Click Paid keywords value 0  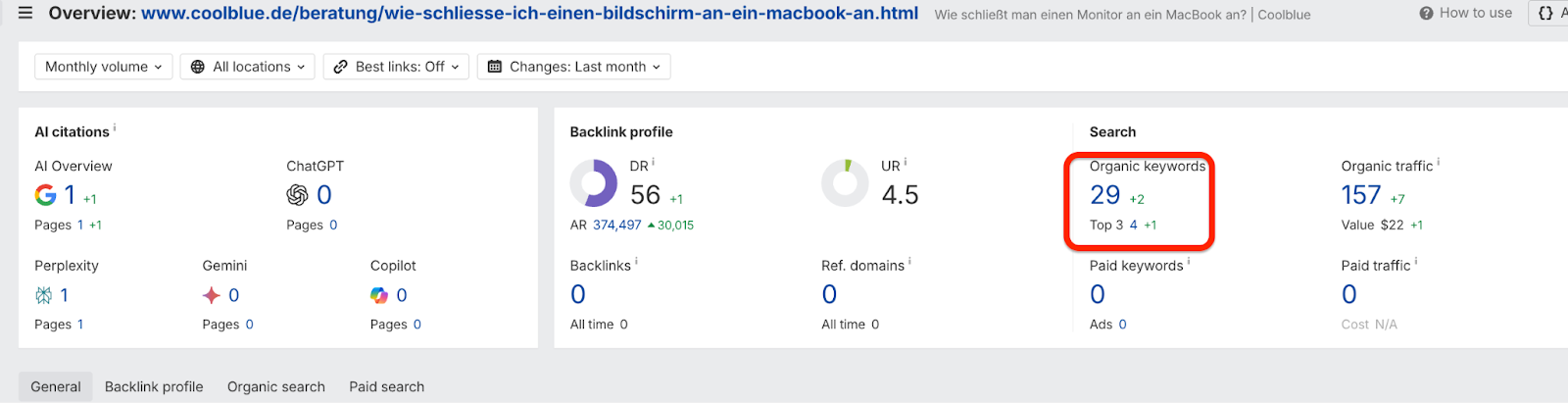pos(1098,294)
